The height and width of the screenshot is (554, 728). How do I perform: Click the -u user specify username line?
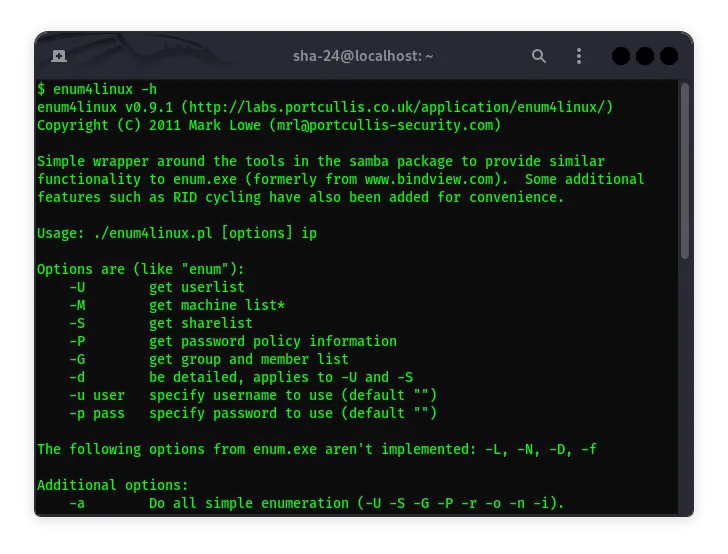pyautogui.click(x=253, y=395)
